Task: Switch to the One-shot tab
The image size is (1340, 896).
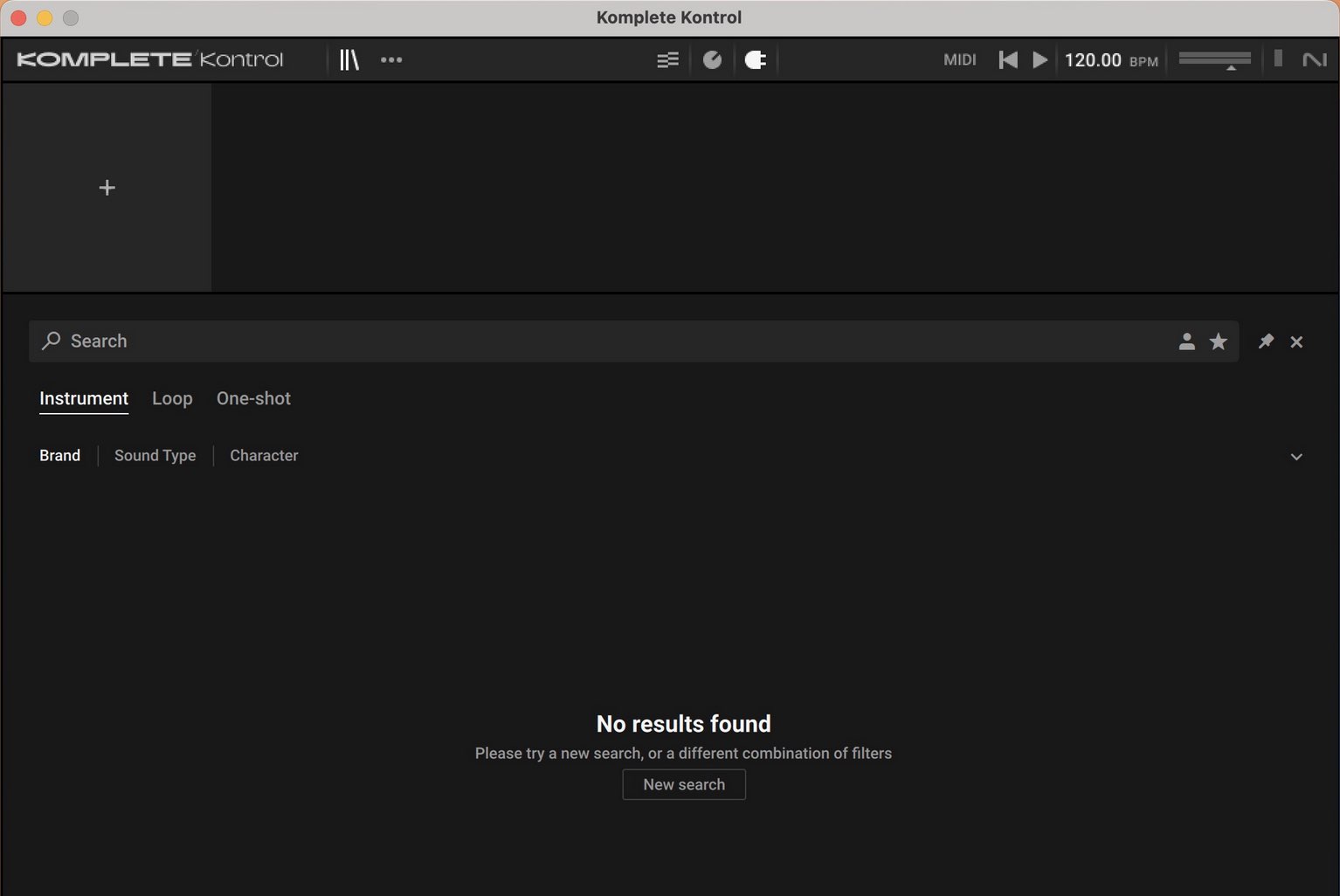Action: 253,398
